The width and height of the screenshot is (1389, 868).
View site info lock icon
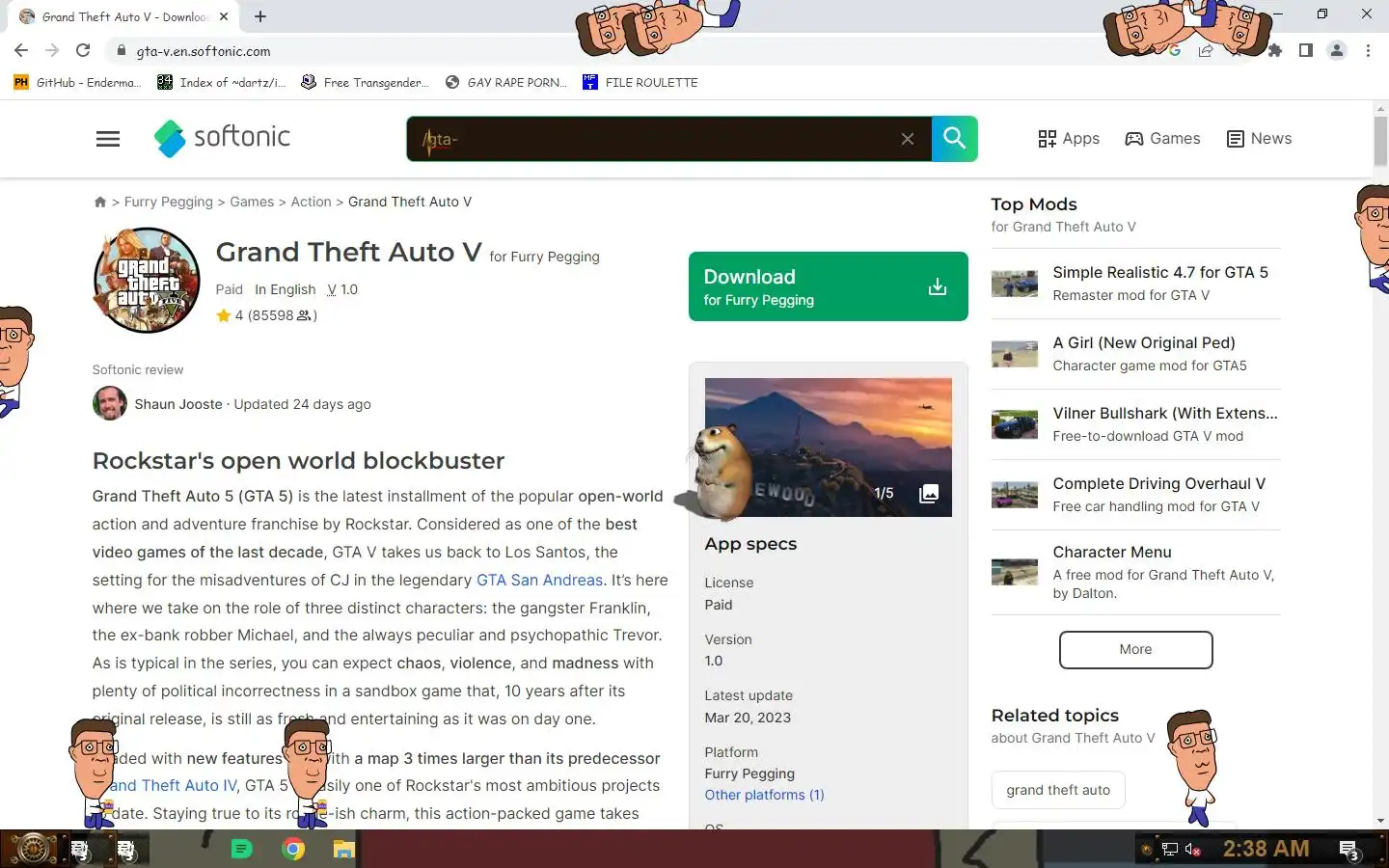121,51
